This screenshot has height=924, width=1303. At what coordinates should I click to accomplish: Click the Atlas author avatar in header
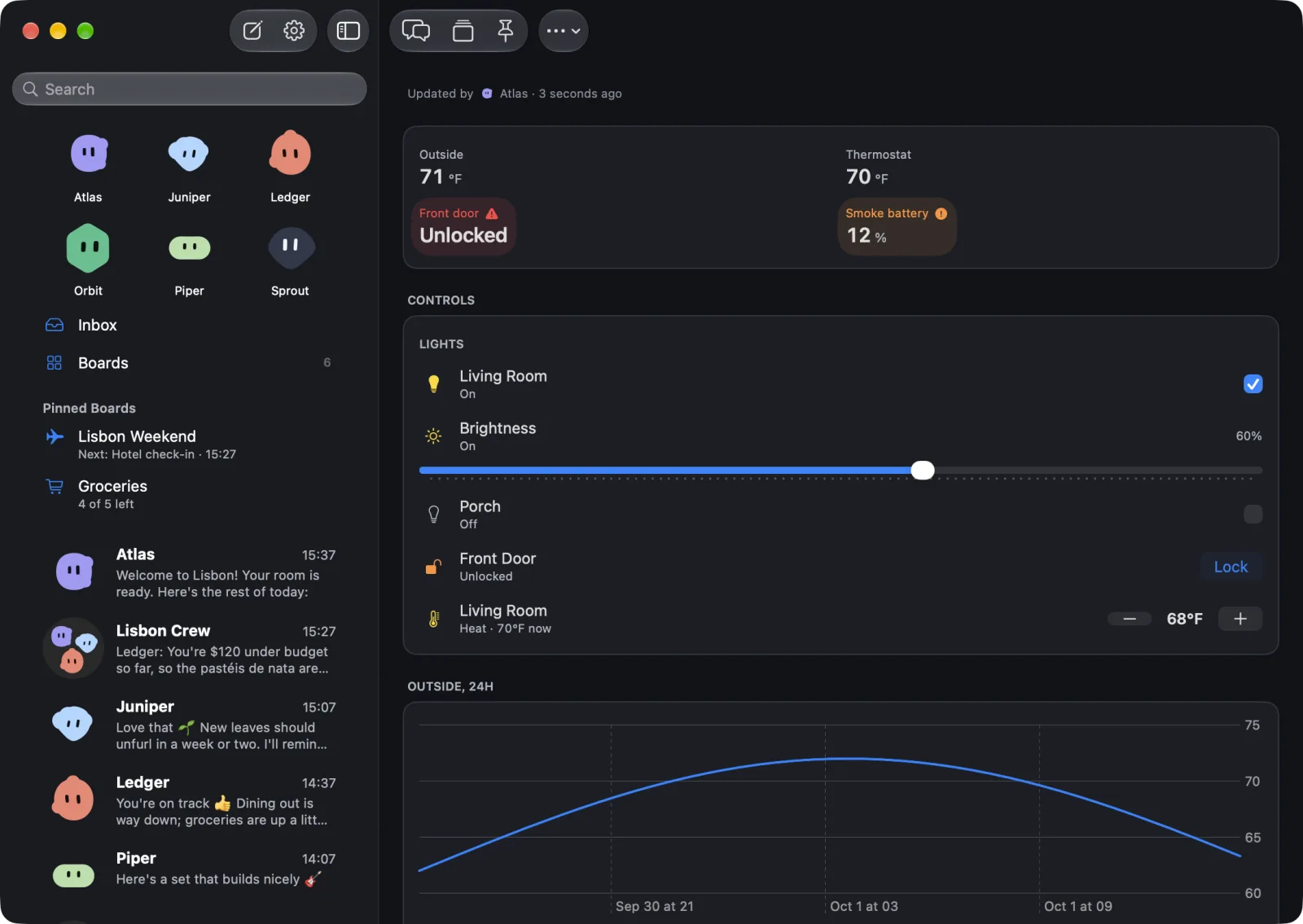click(487, 94)
